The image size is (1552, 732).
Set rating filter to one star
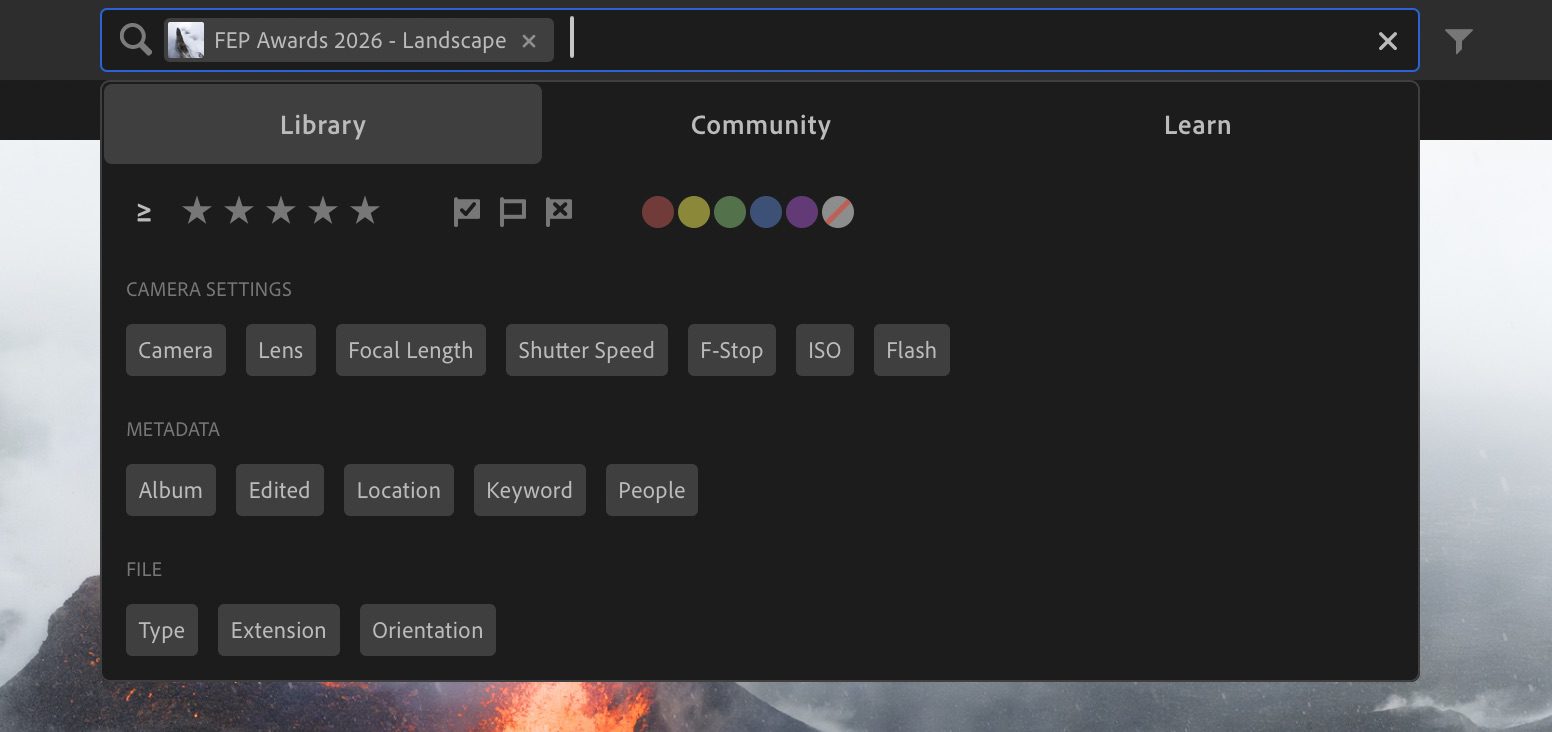pos(196,212)
